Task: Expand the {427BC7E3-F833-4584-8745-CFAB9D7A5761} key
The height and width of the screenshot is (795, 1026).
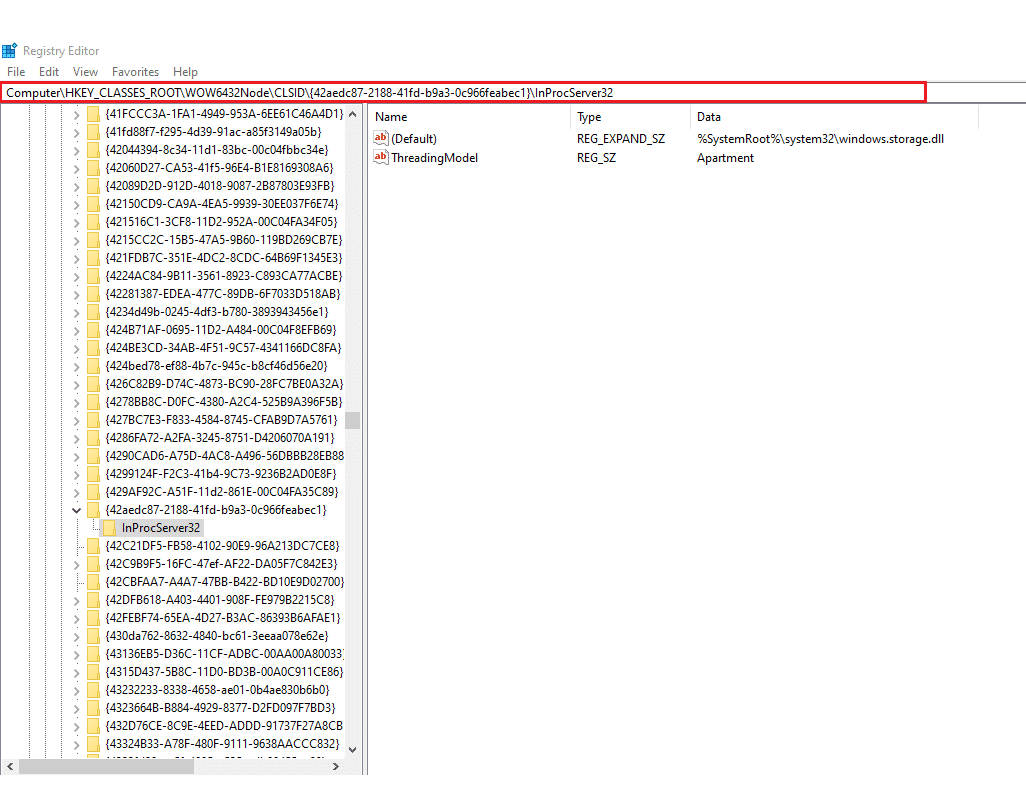Action: coord(77,419)
